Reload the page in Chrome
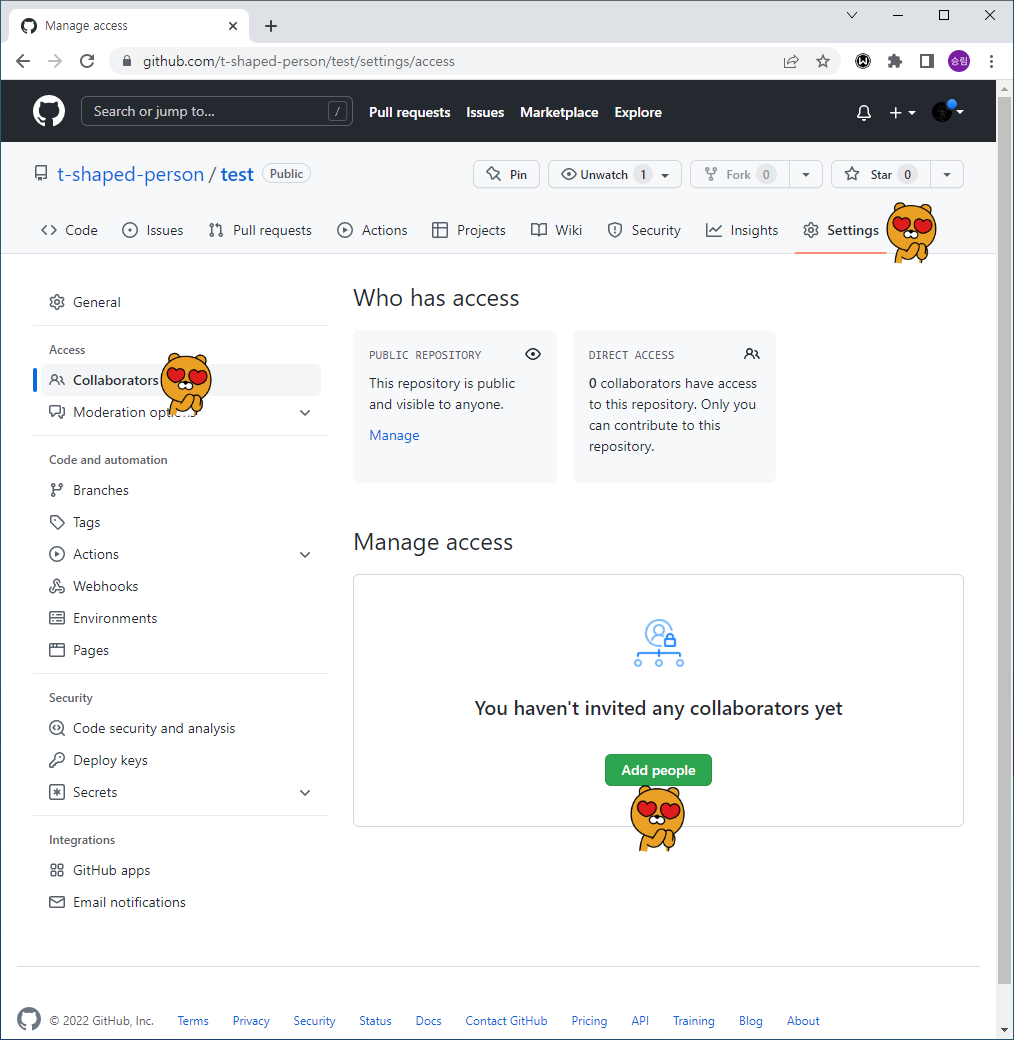Screen dimensions: 1014x1040 pos(87,61)
